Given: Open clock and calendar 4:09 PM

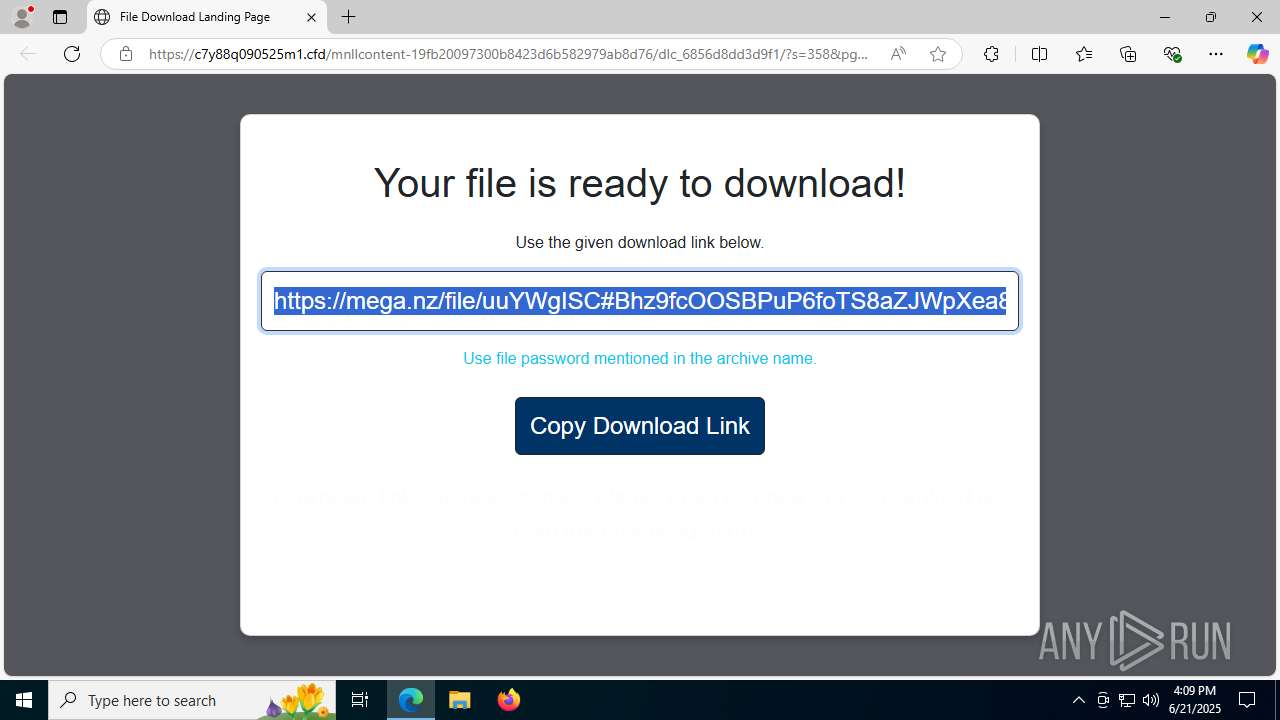Looking at the screenshot, I should pyautogui.click(x=1195, y=700).
